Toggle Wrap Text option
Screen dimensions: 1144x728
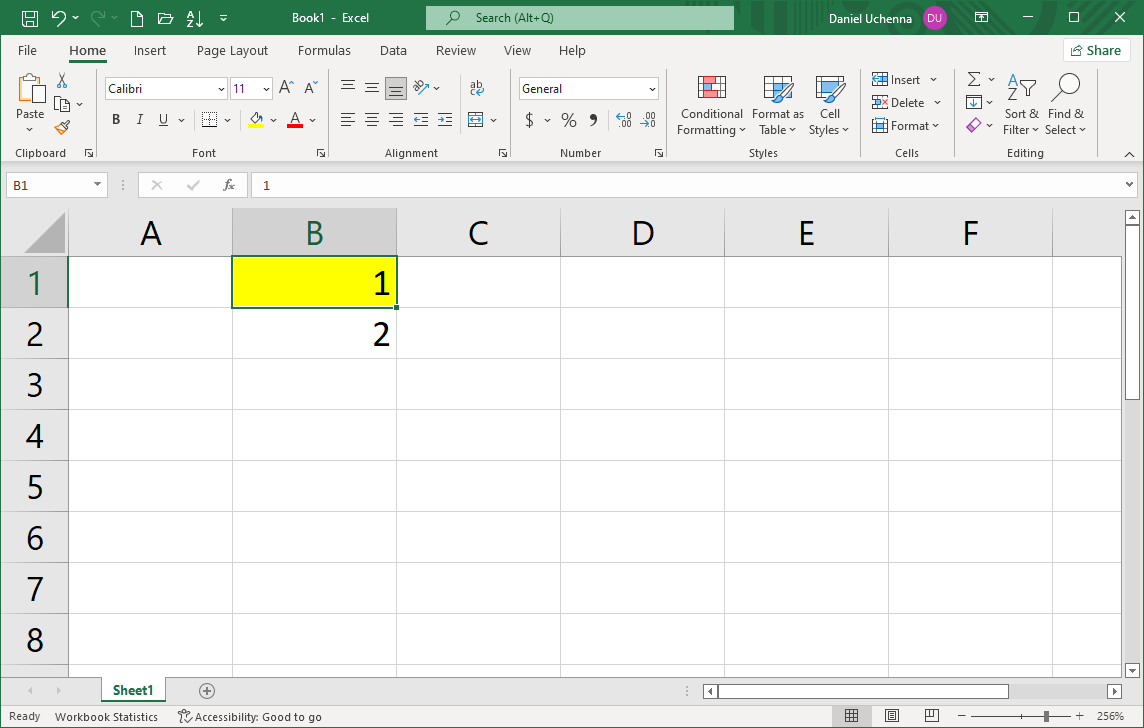click(x=477, y=88)
